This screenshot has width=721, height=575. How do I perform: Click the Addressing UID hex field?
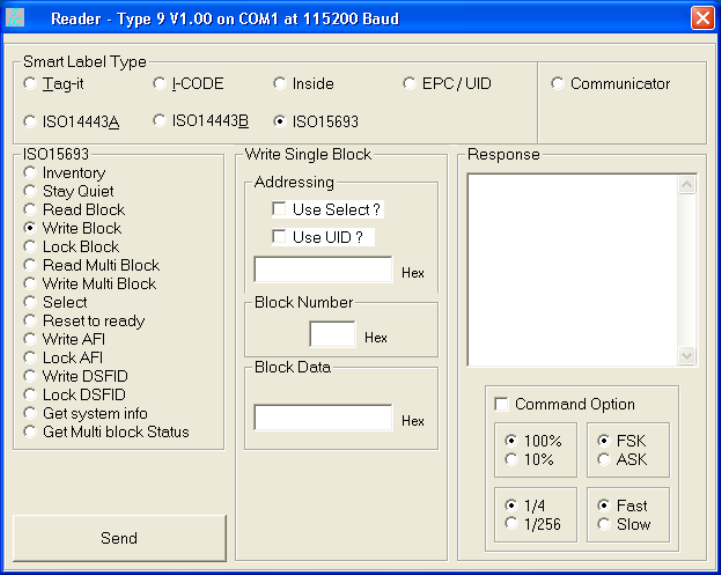[323, 270]
